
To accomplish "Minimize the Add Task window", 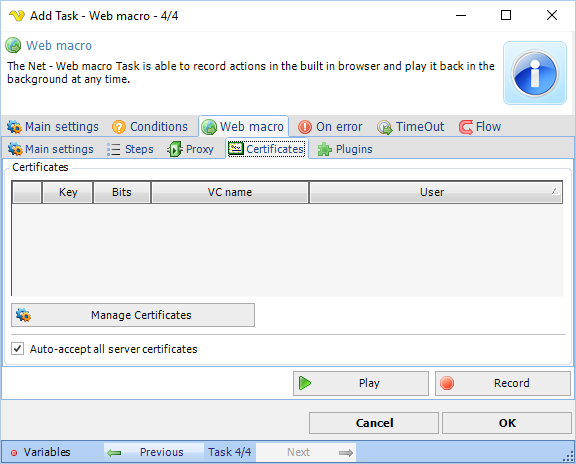I will point(461,15).
